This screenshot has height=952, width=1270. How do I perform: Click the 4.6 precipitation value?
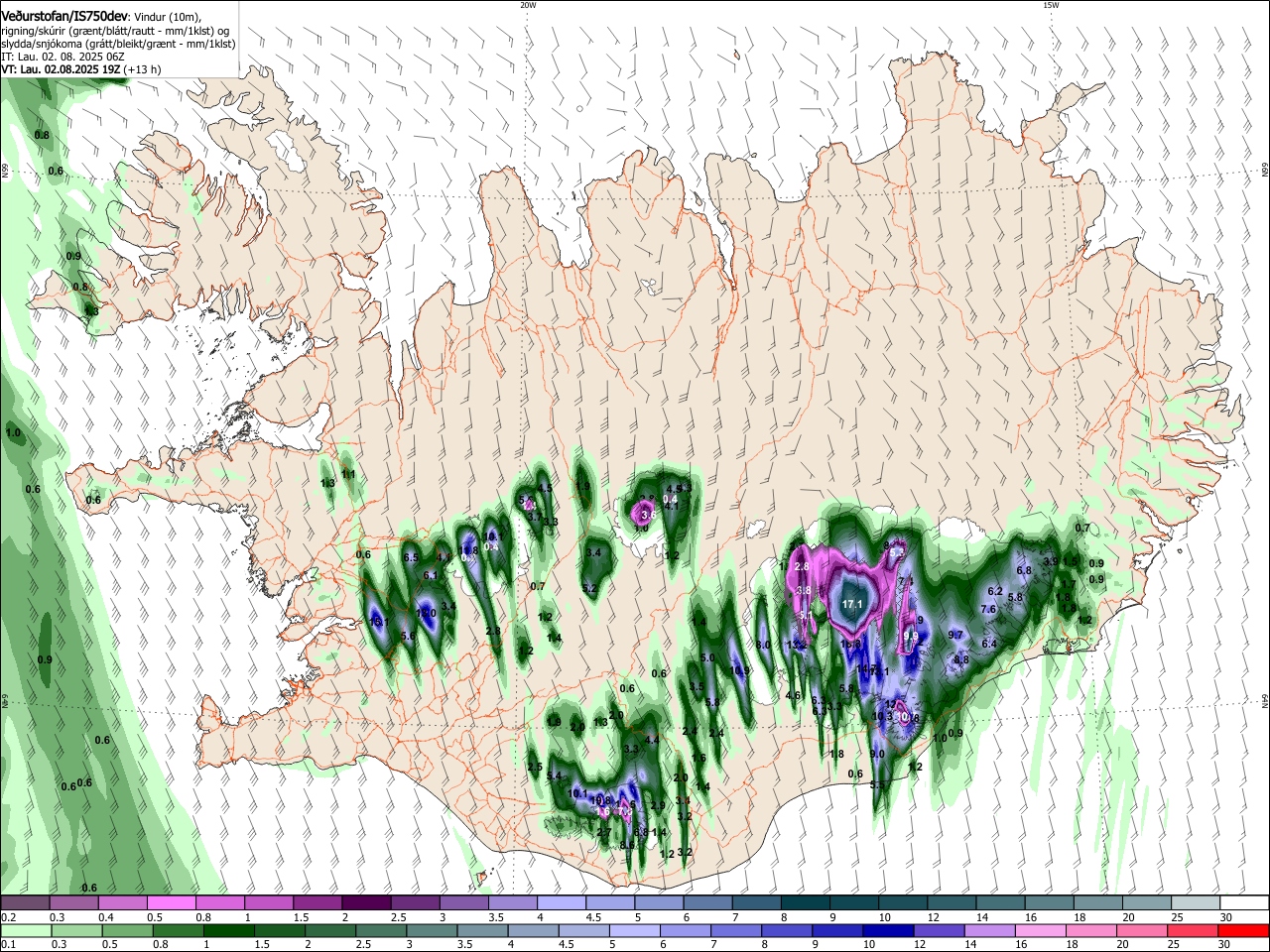(793, 695)
